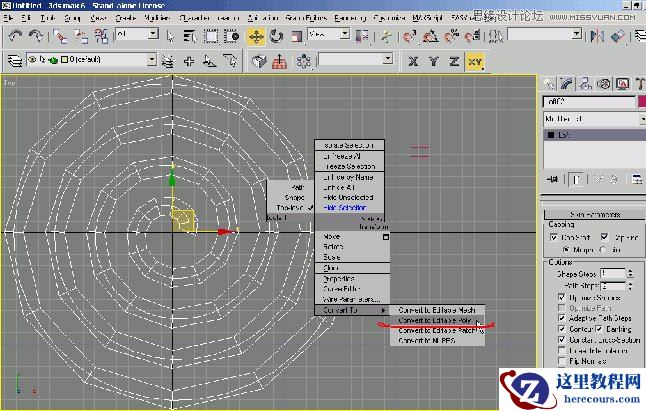Toggle the Optimize checkbox
This screenshot has width=646, height=411.
(561, 299)
